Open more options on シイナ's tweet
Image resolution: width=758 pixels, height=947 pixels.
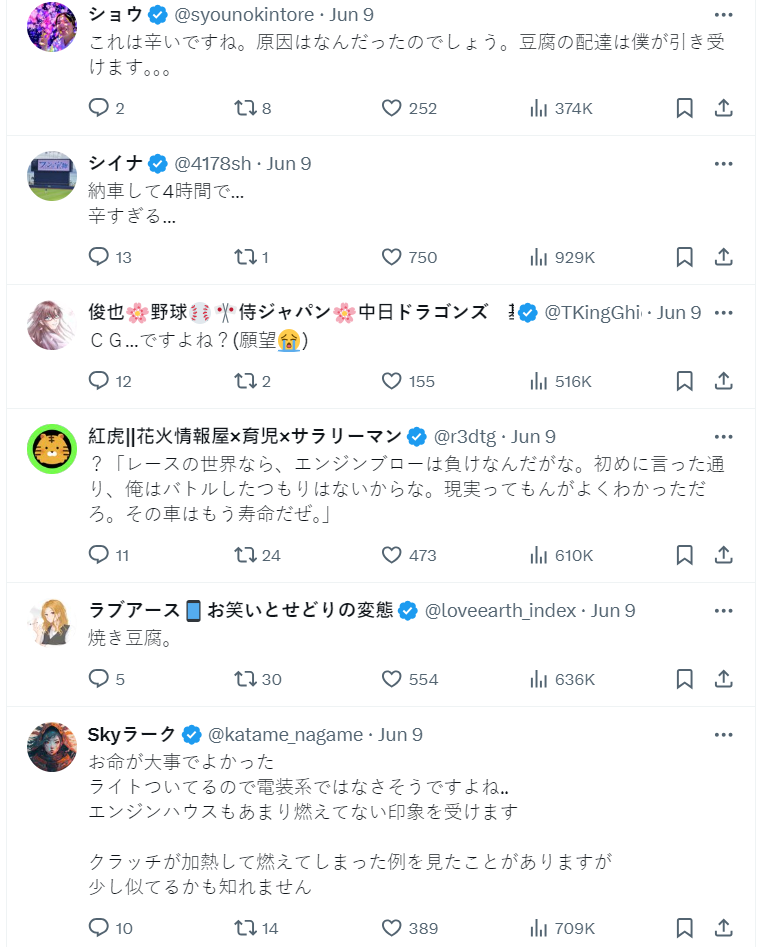pos(724,163)
